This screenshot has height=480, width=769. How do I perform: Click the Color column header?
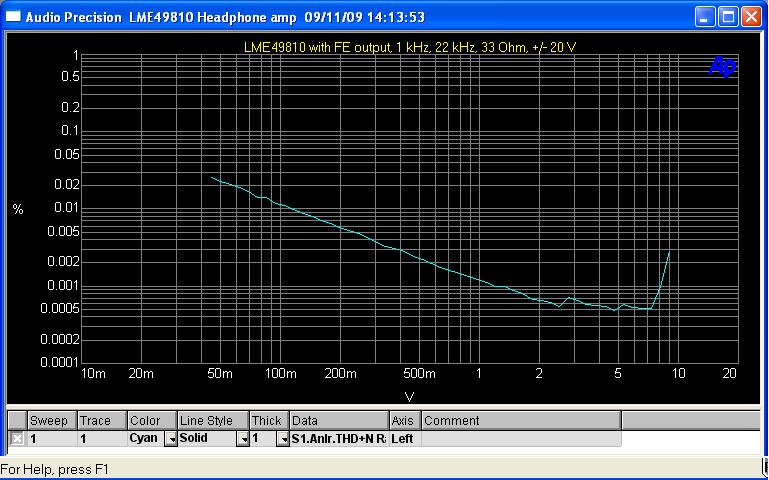153,421
